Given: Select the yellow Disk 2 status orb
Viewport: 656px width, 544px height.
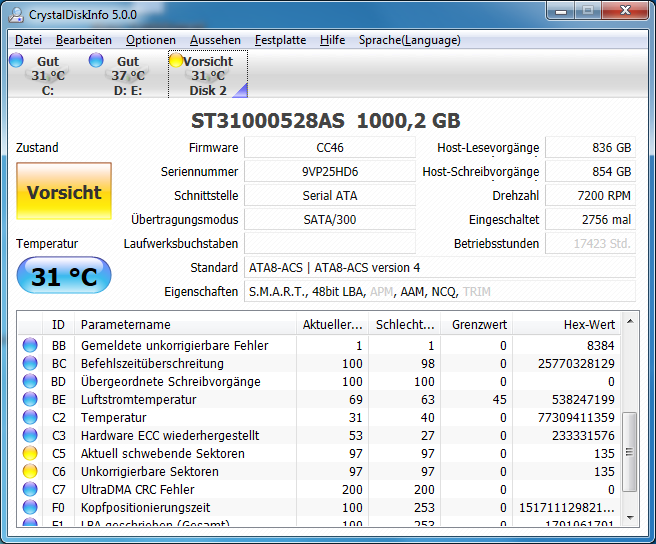Looking at the screenshot, I should tap(176, 60).
